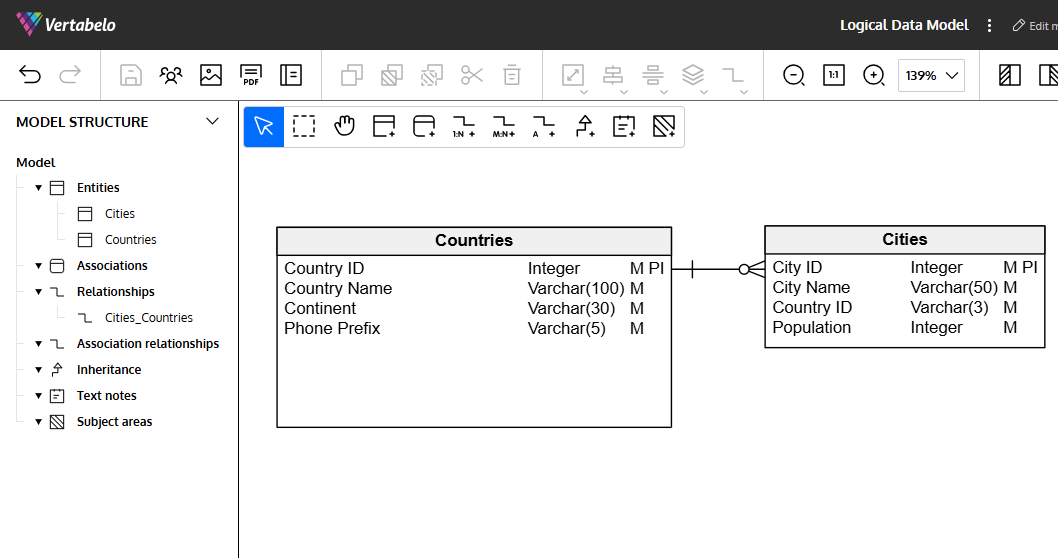
Task: Open the vertical align options dropdown
Action: point(664,92)
